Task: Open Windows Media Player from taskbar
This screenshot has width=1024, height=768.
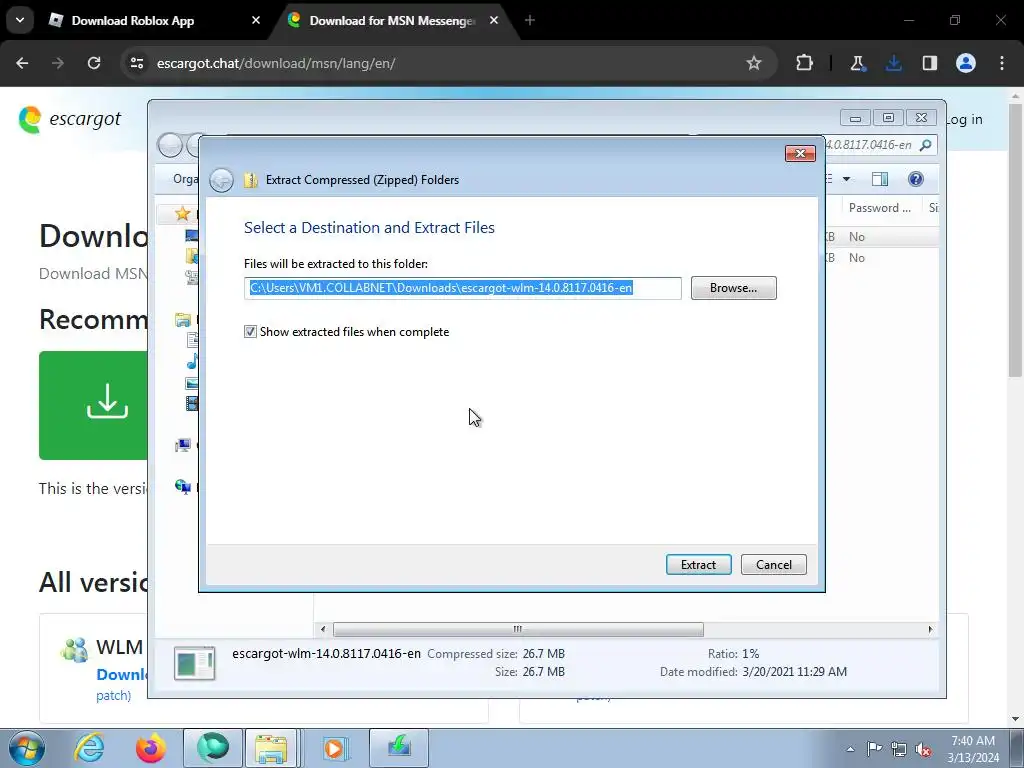Action: pyautogui.click(x=335, y=748)
